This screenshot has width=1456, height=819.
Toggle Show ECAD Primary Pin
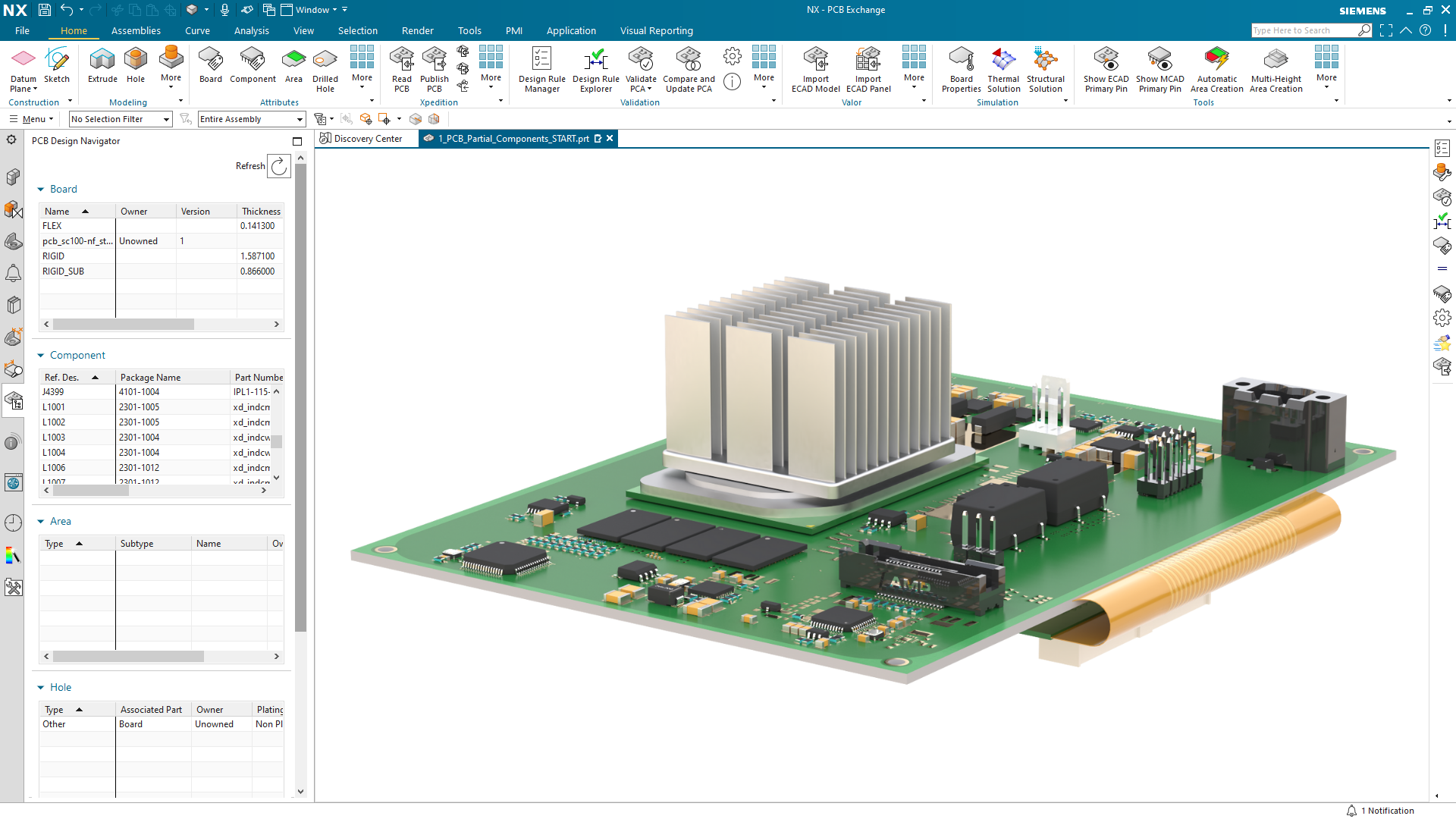[x=1106, y=68]
